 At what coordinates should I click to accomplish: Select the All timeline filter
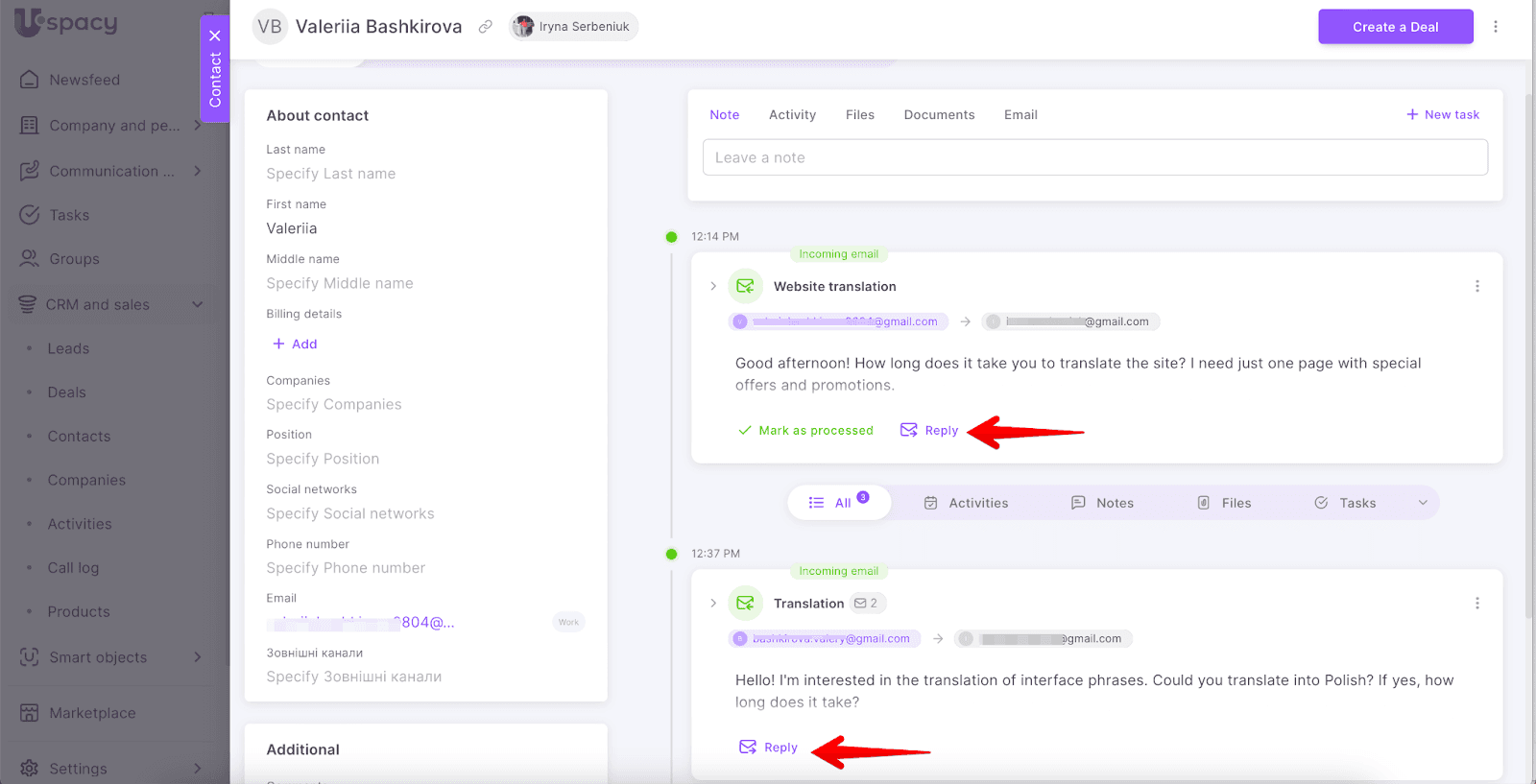coord(839,503)
